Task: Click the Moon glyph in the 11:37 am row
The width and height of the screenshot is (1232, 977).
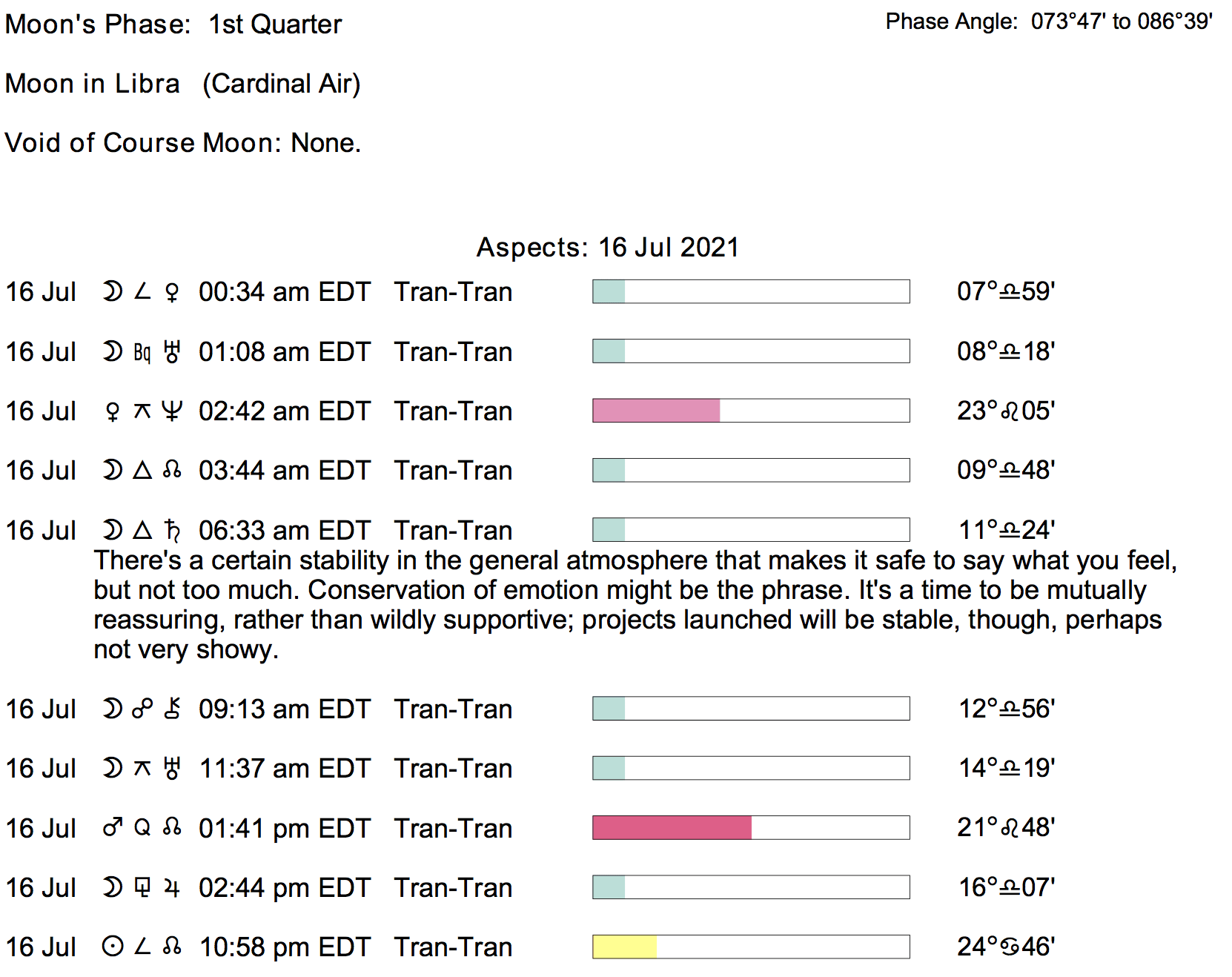Action: point(113,768)
